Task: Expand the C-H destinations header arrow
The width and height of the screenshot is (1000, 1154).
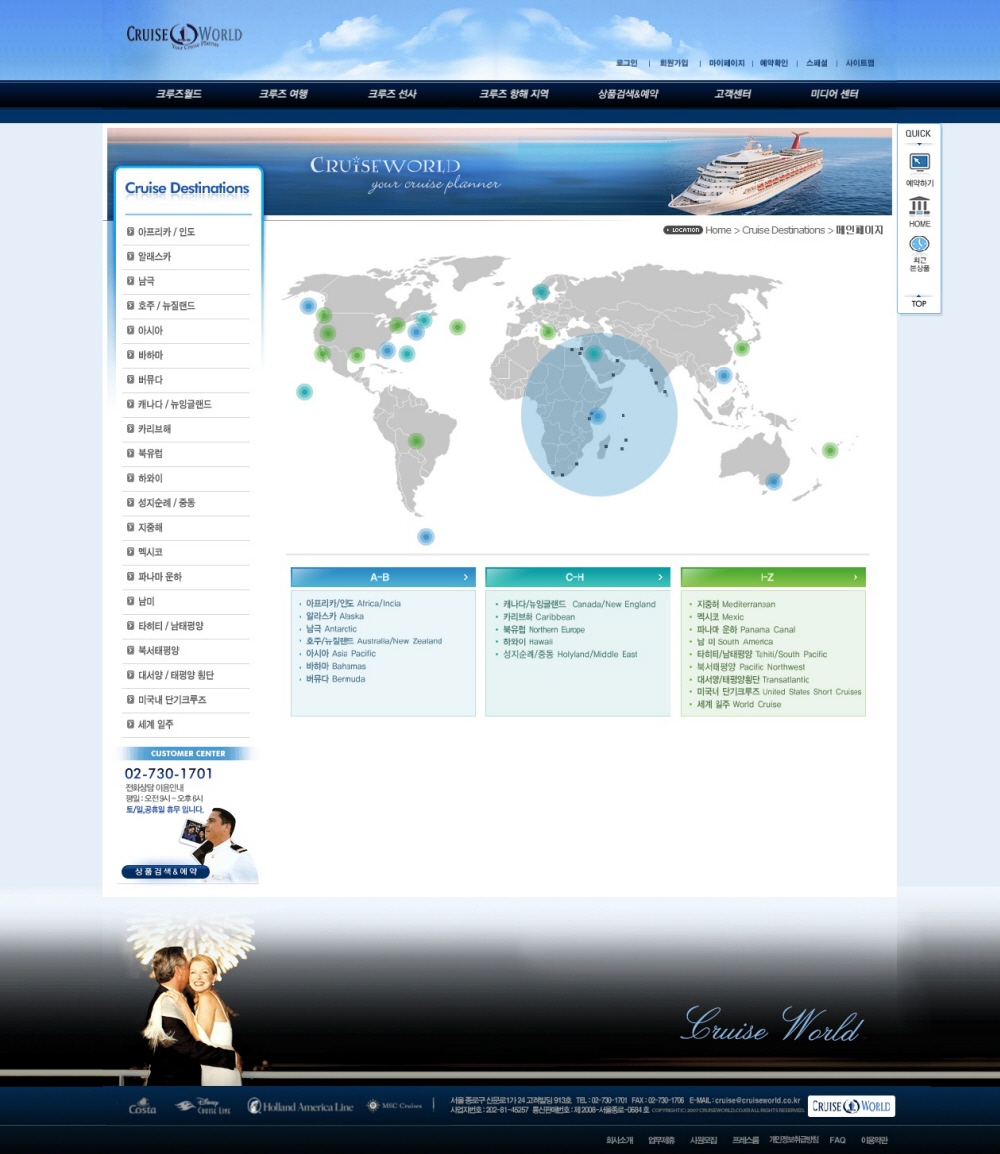Action: point(660,577)
